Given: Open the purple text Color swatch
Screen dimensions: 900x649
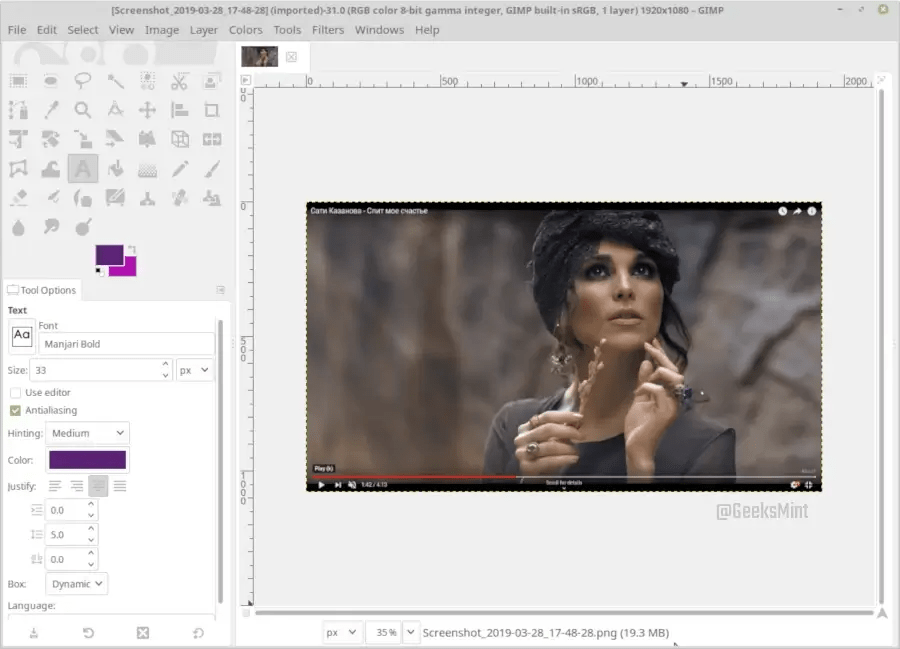Looking at the screenshot, I should (x=88, y=459).
